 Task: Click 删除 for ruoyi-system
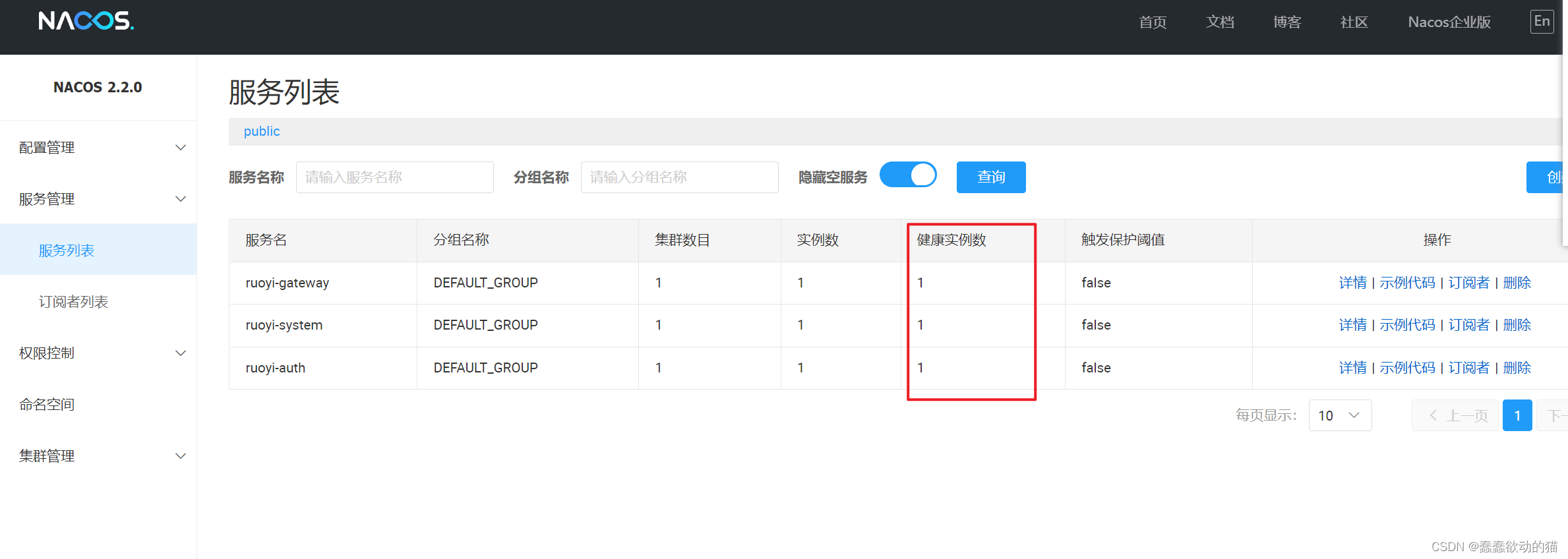(x=1517, y=325)
